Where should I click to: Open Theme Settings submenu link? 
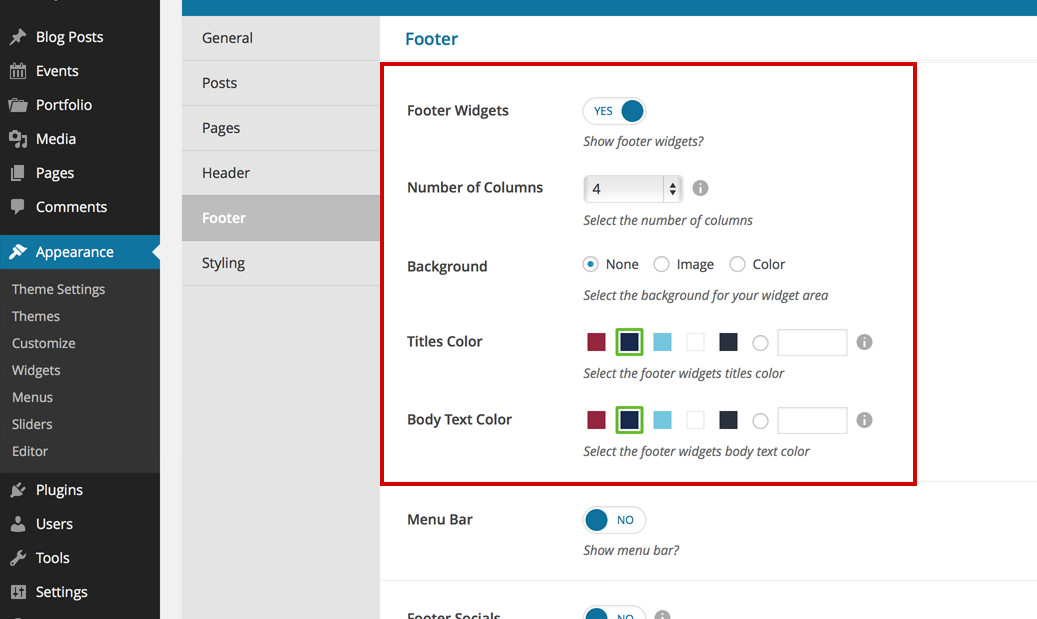tap(58, 290)
